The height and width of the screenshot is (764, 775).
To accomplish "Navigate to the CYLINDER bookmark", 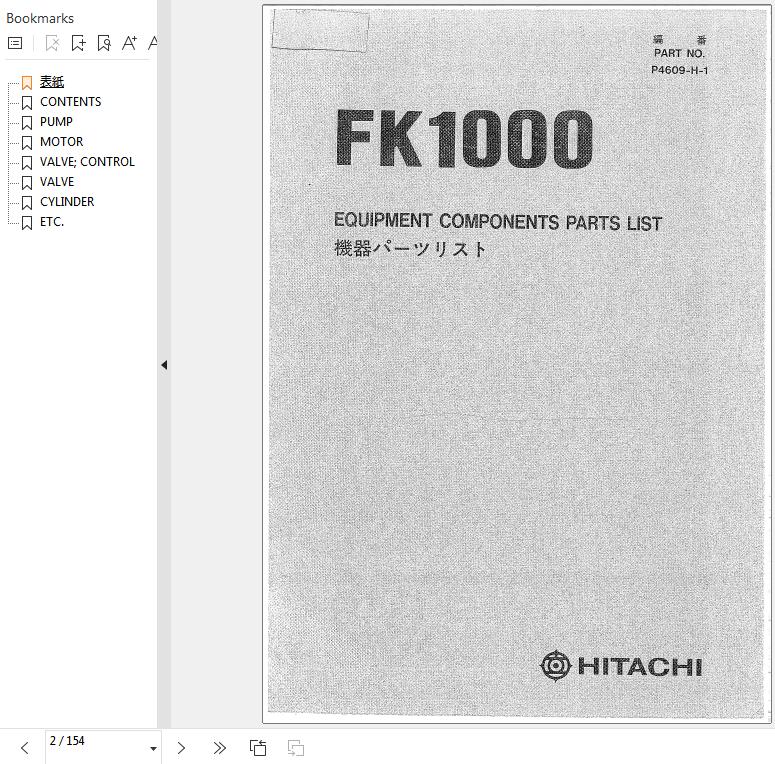I will pyautogui.click(x=67, y=202).
